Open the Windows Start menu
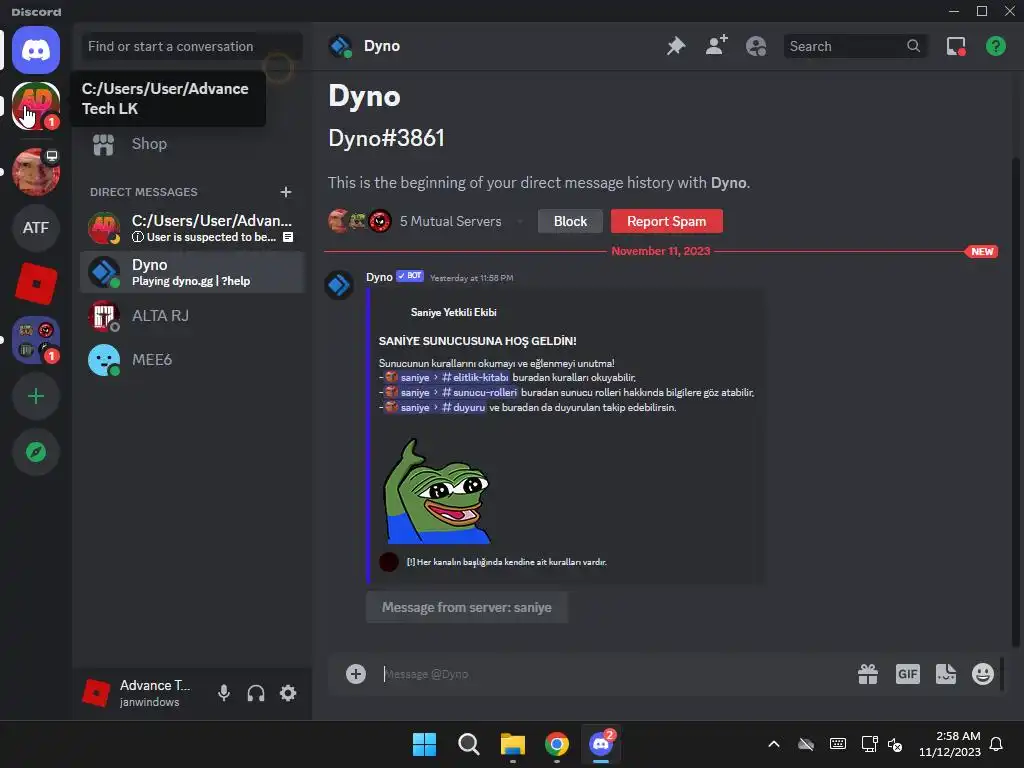Image resolution: width=1024 pixels, height=768 pixels. (424, 744)
